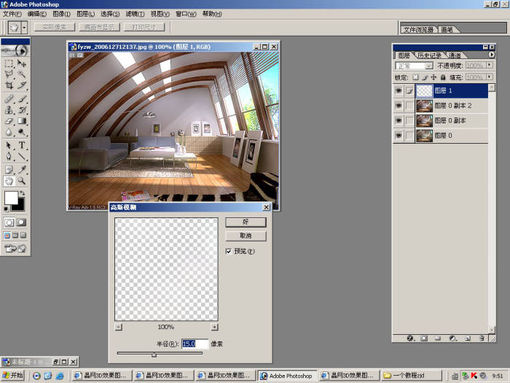
Task: Select the Type tool
Action: [x=22, y=145]
